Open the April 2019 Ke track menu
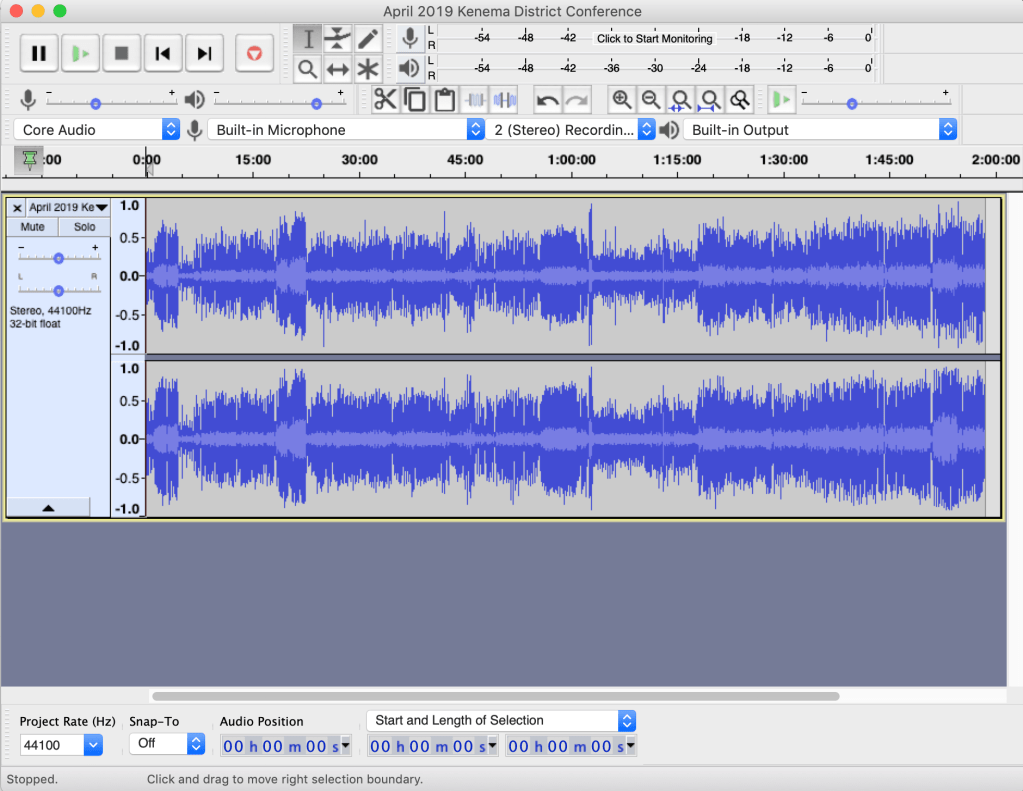1023x791 pixels. 67,207
